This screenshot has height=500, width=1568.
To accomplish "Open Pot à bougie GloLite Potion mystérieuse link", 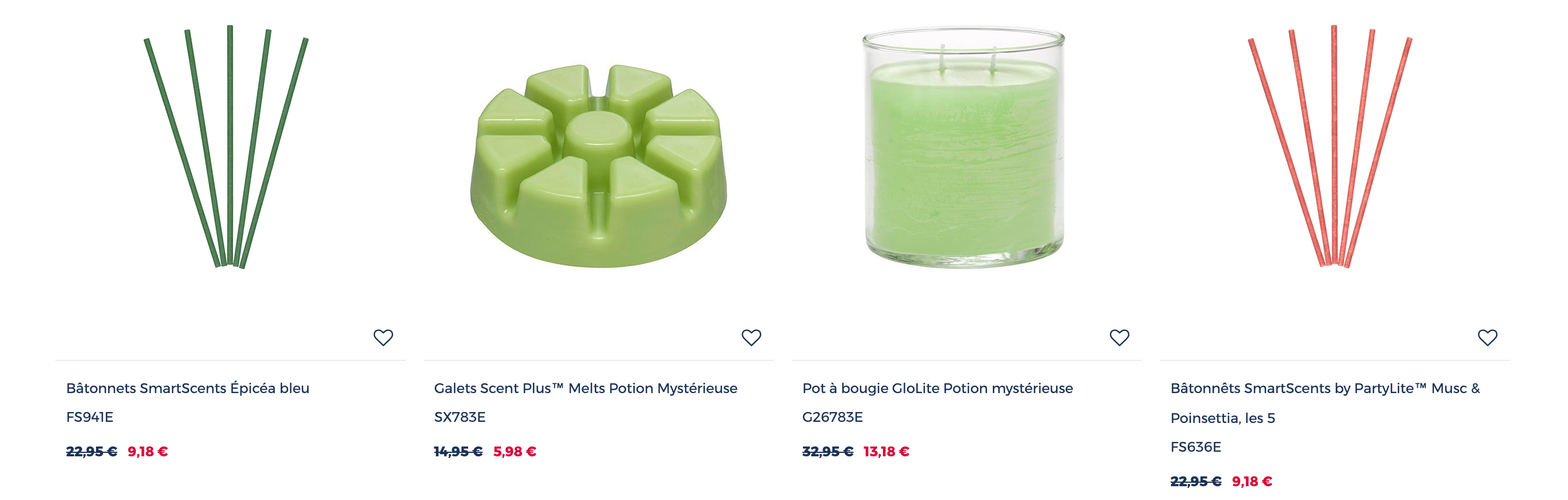I will click(x=938, y=388).
